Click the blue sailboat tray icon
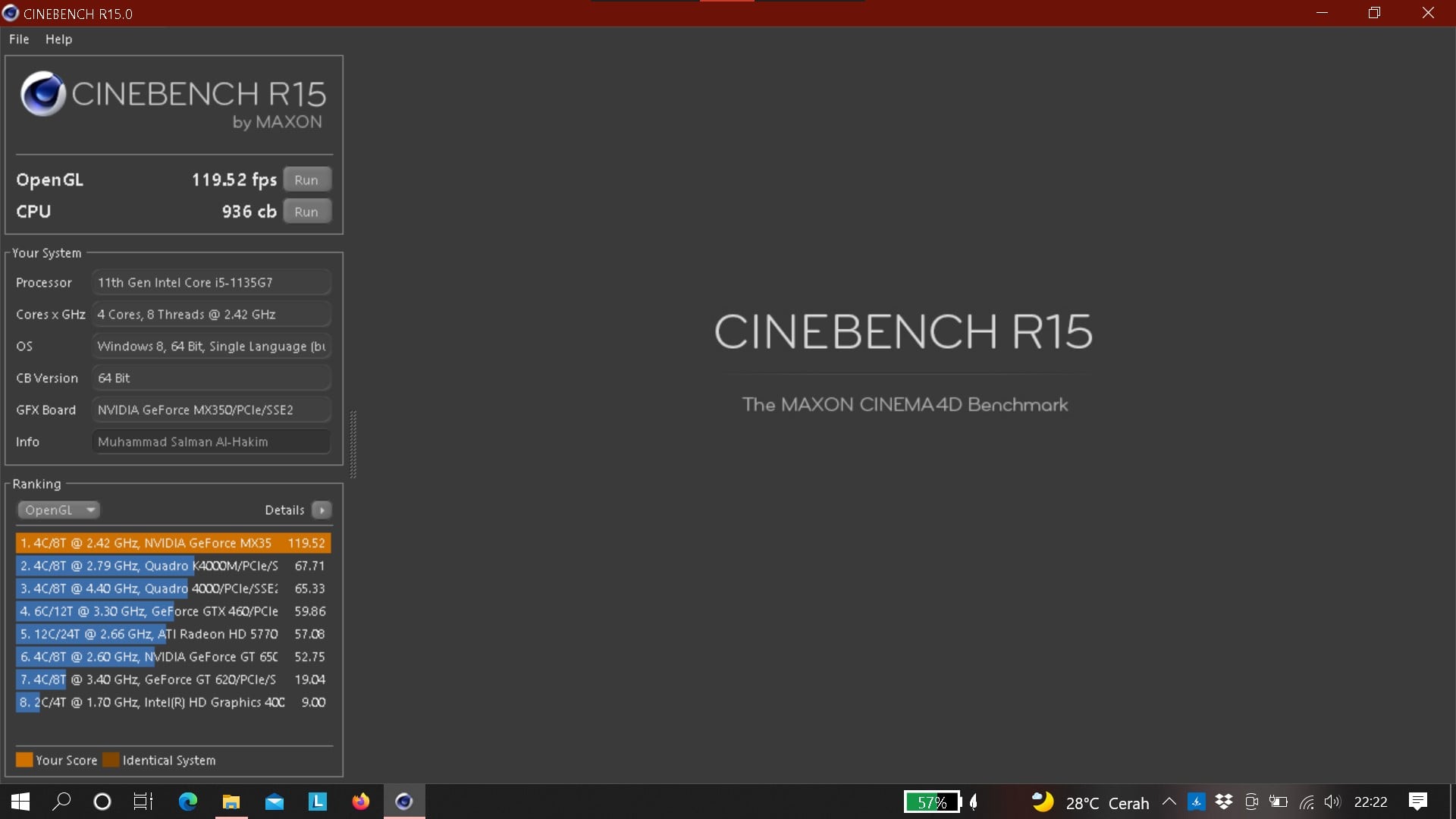This screenshot has height=819, width=1456. click(x=1197, y=802)
